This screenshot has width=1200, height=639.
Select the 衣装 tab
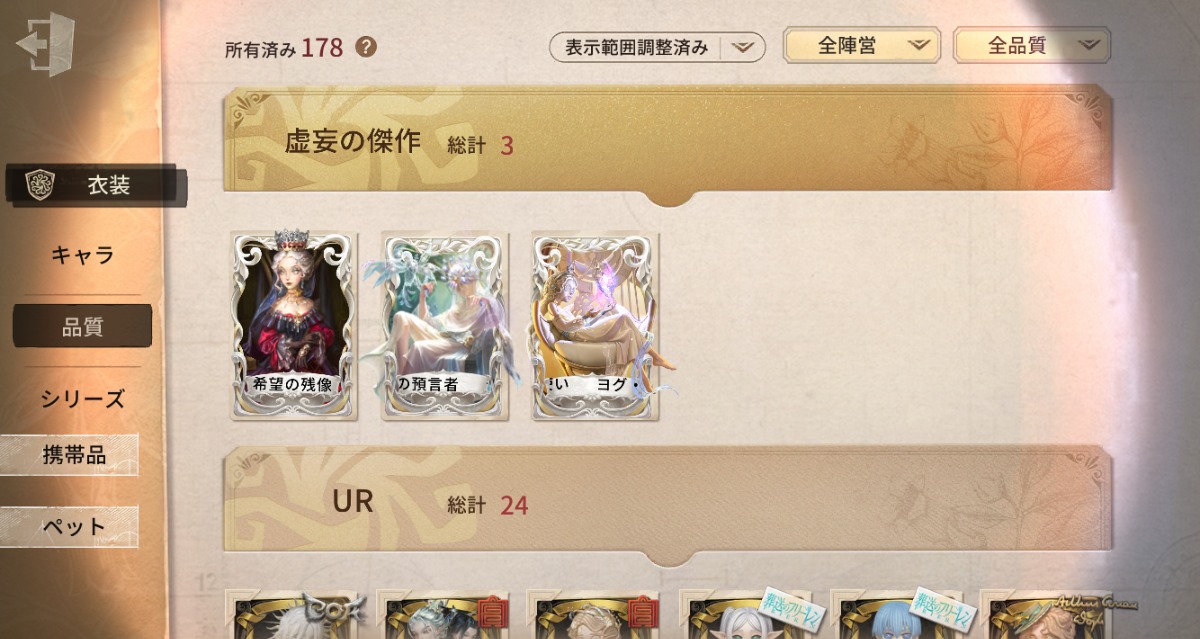pos(96,185)
